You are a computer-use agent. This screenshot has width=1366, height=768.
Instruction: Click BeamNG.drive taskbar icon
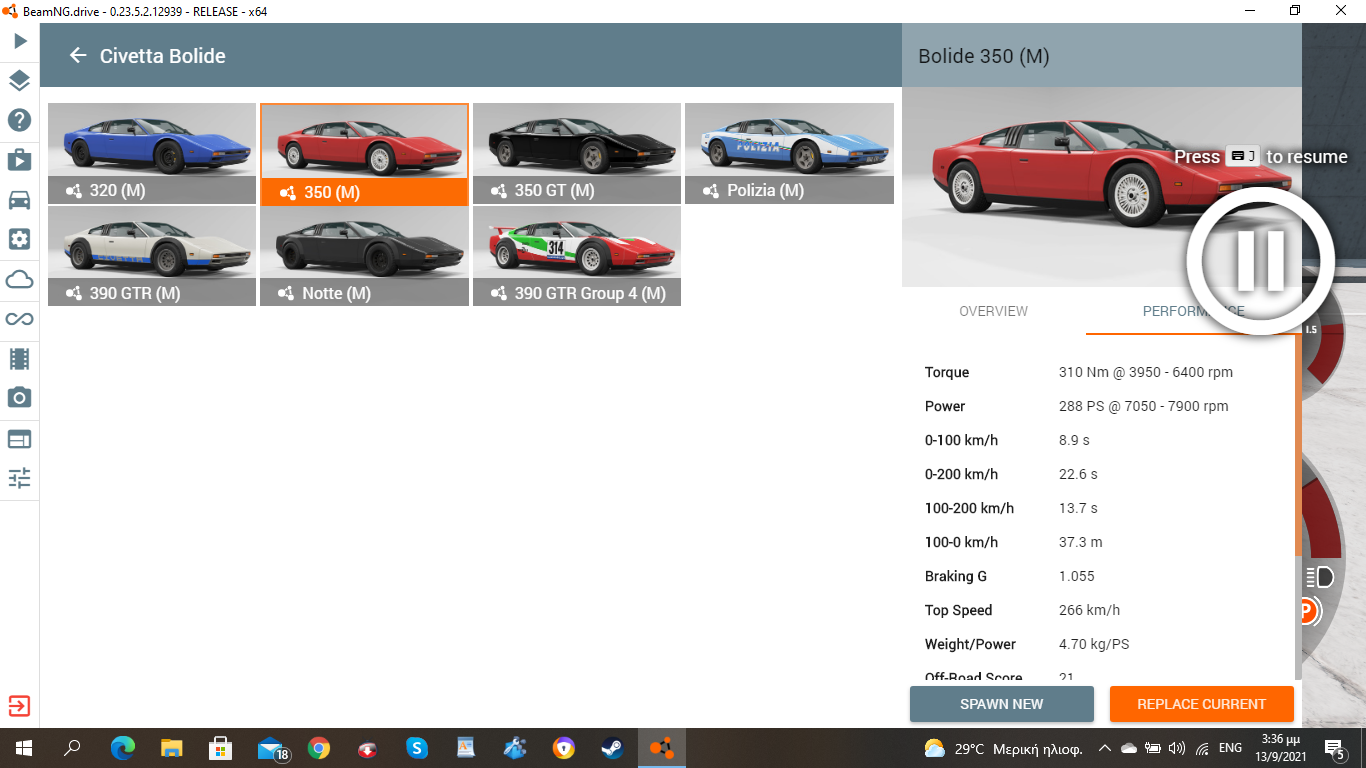pyautogui.click(x=661, y=748)
